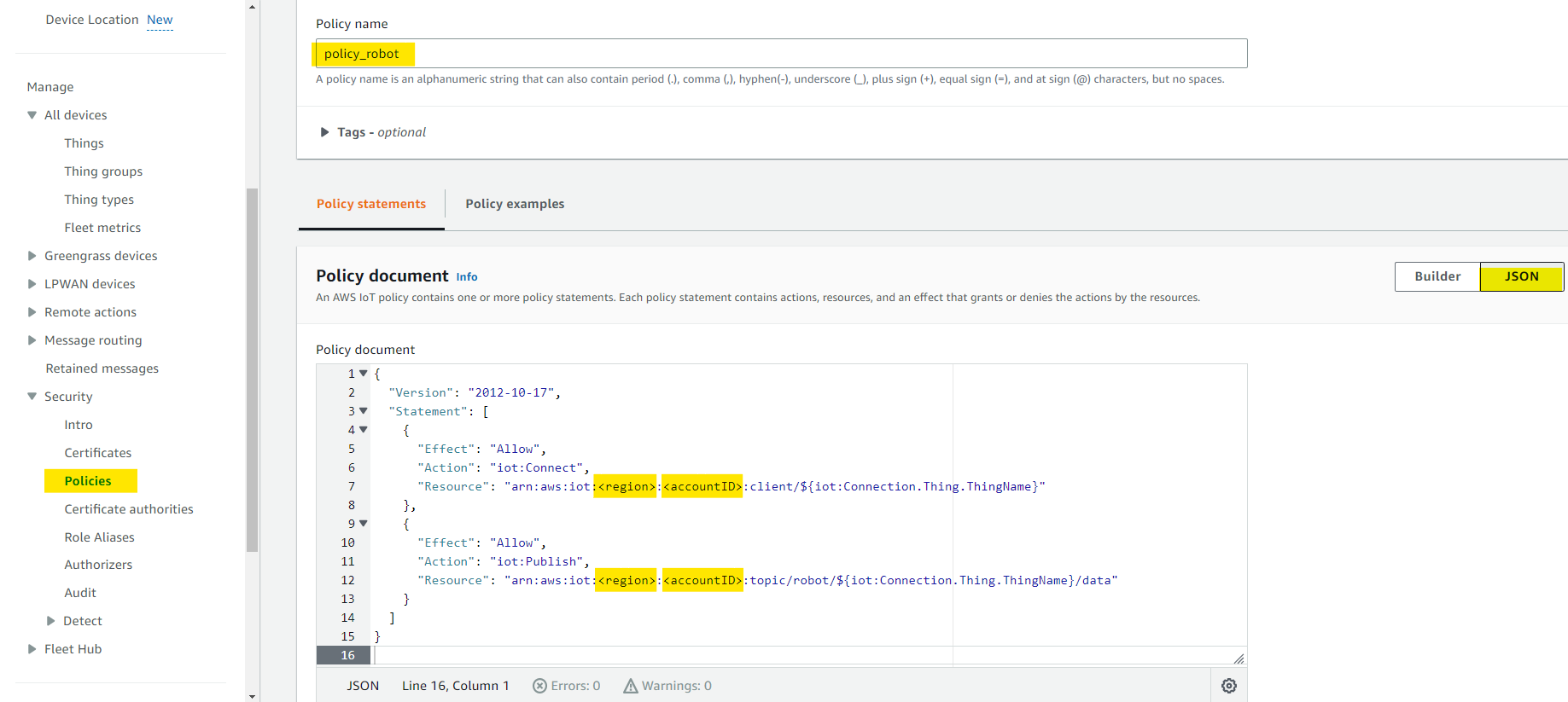The width and height of the screenshot is (1568, 702).
Task: Expand the Fleet Hub section
Action: tap(32, 649)
